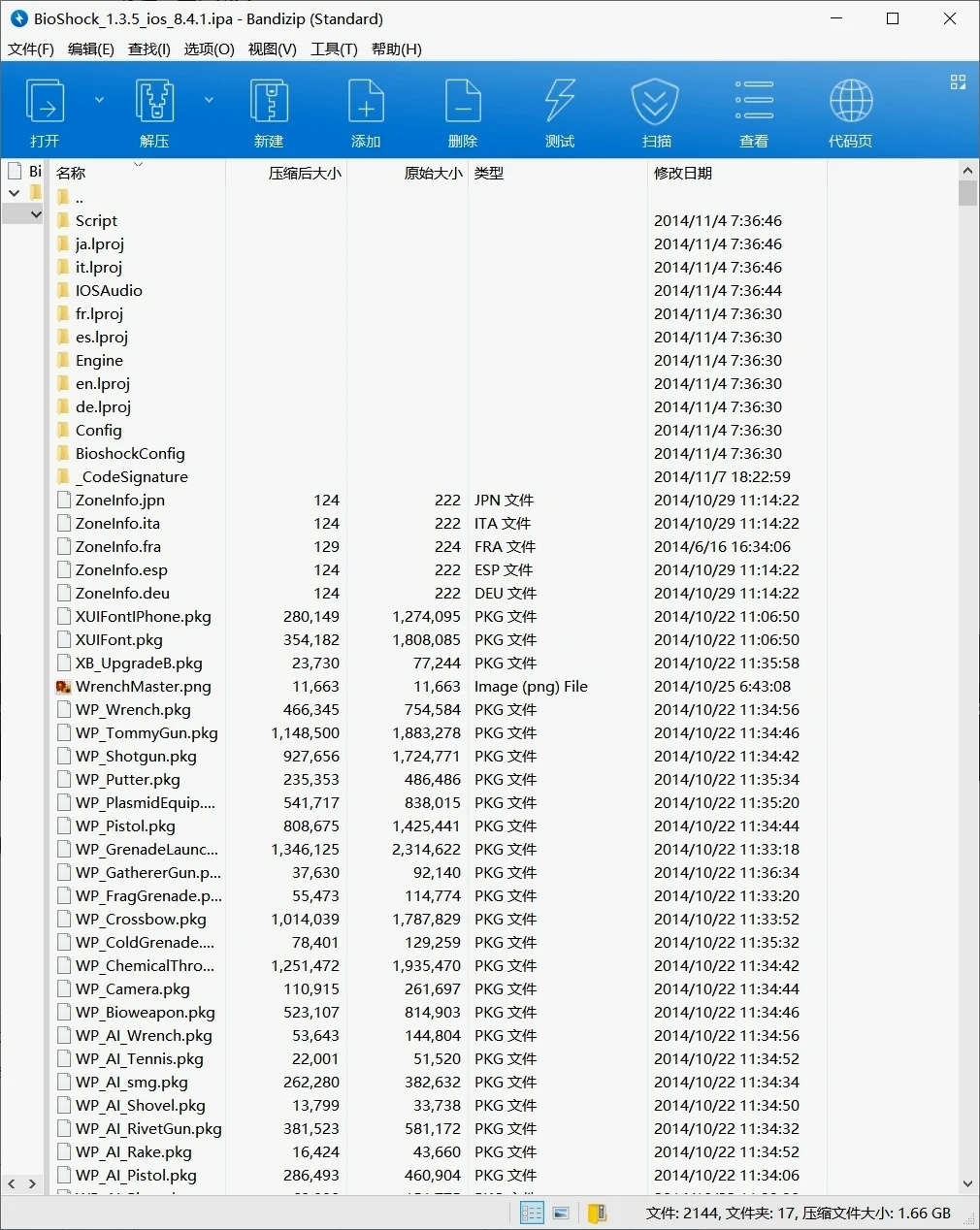Select the ZoneInfo.fra file

point(118,547)
